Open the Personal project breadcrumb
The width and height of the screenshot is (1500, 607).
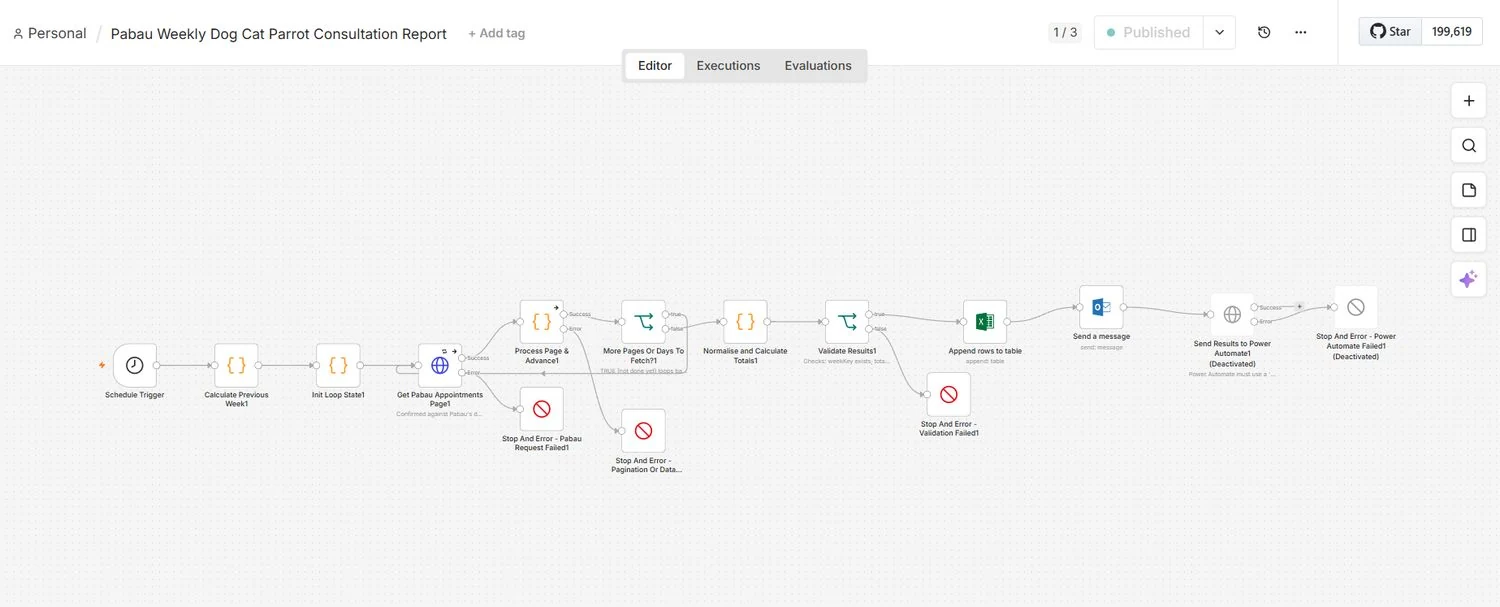click(49, 33)
